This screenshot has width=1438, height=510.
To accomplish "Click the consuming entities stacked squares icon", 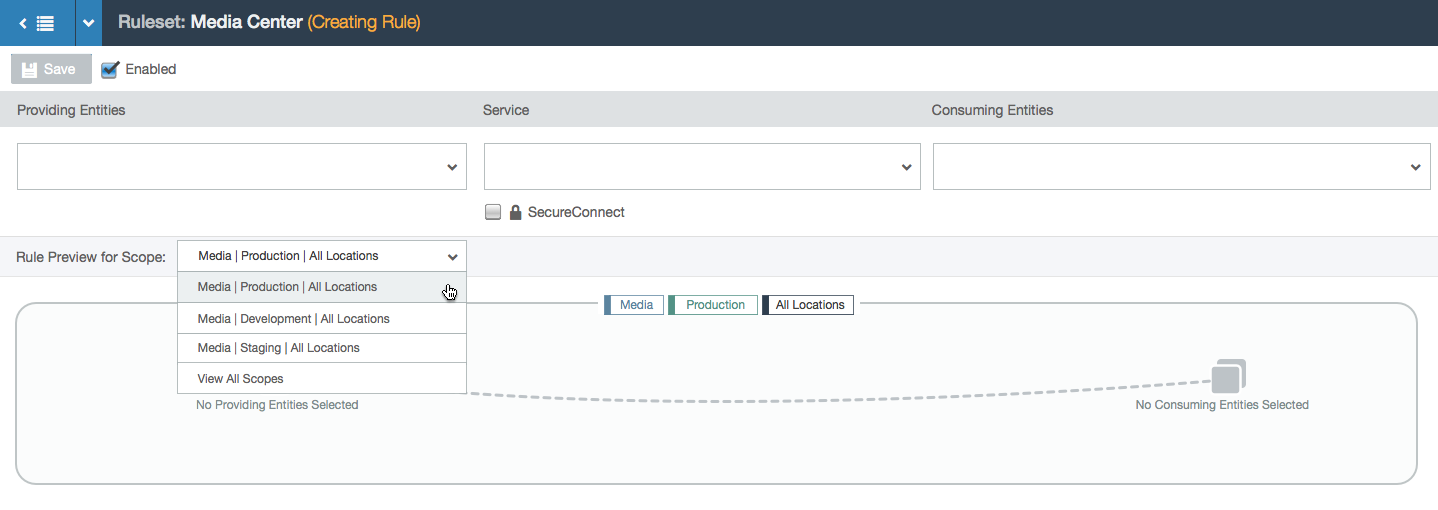I will [1228, 376].
